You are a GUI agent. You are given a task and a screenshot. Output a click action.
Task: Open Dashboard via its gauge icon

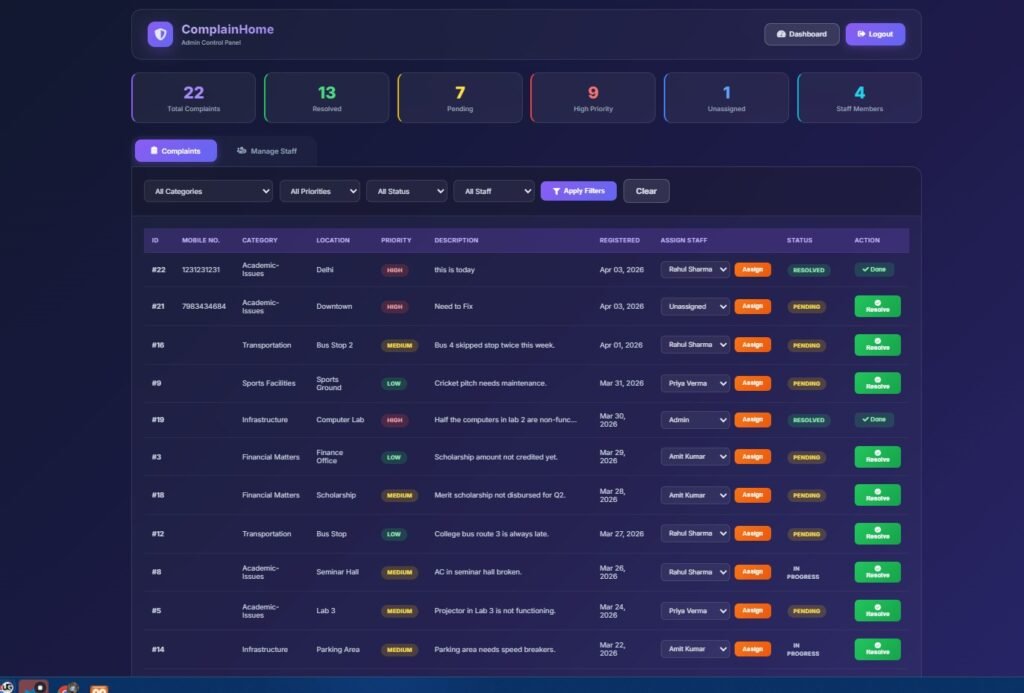pyautogui.click(x=781, y=34)
